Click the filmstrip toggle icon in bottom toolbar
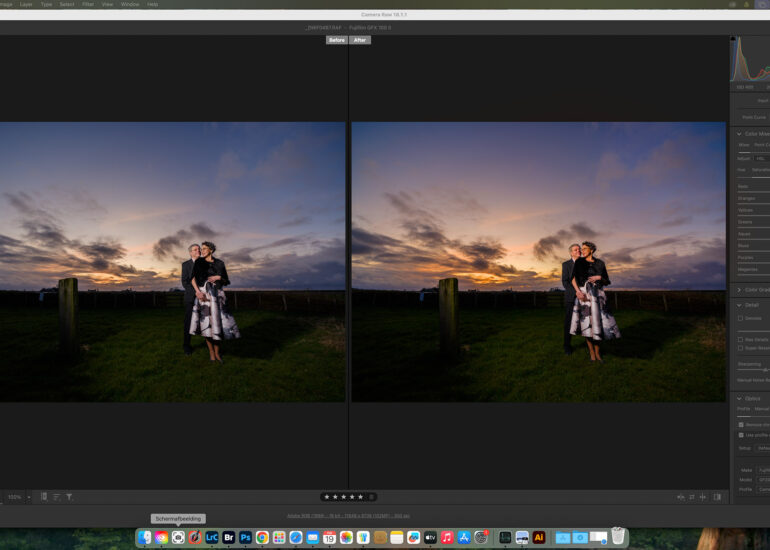 tap(44, 497)
